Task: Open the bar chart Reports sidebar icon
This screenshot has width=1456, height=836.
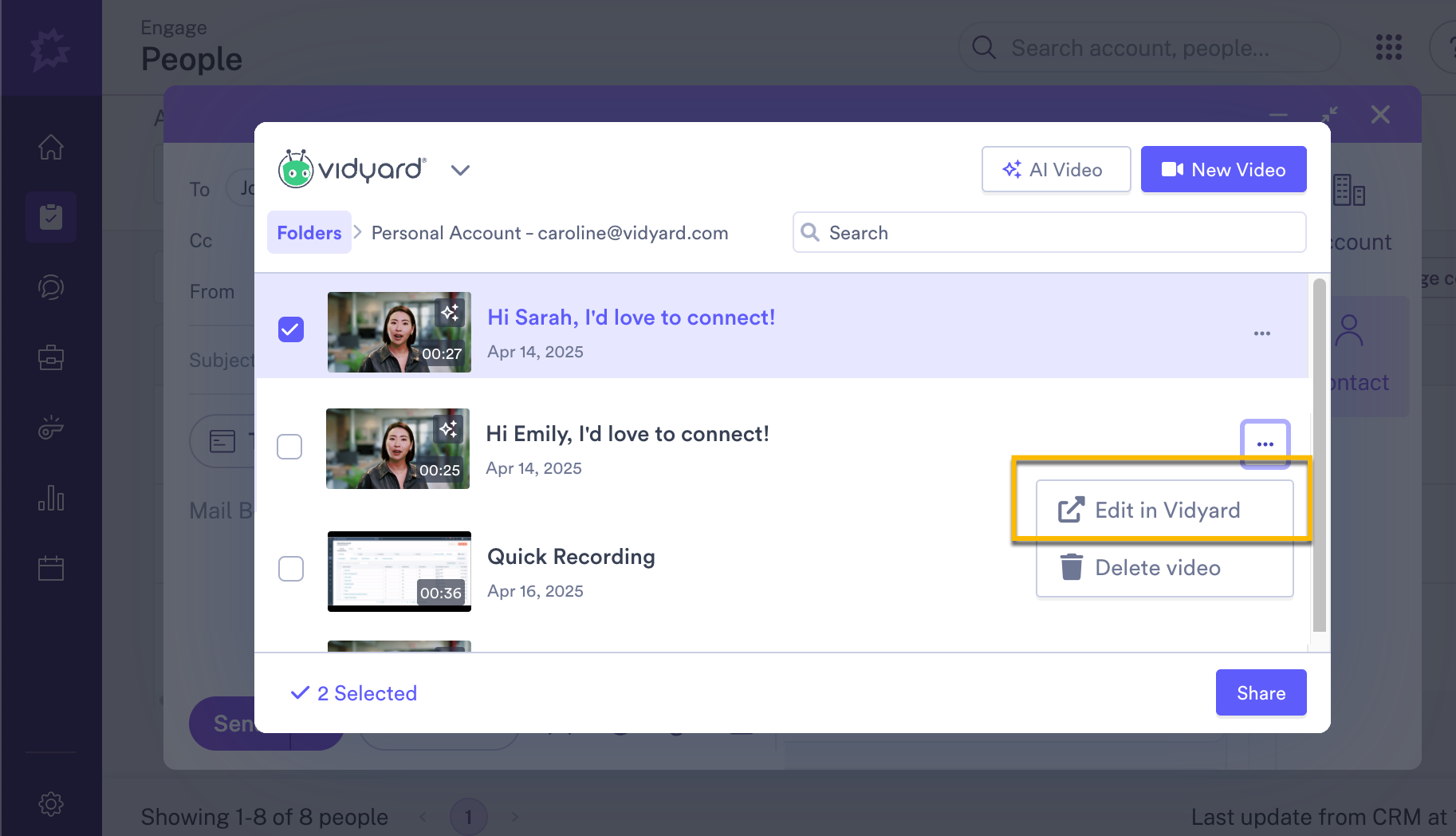Action: coord(51,499)
